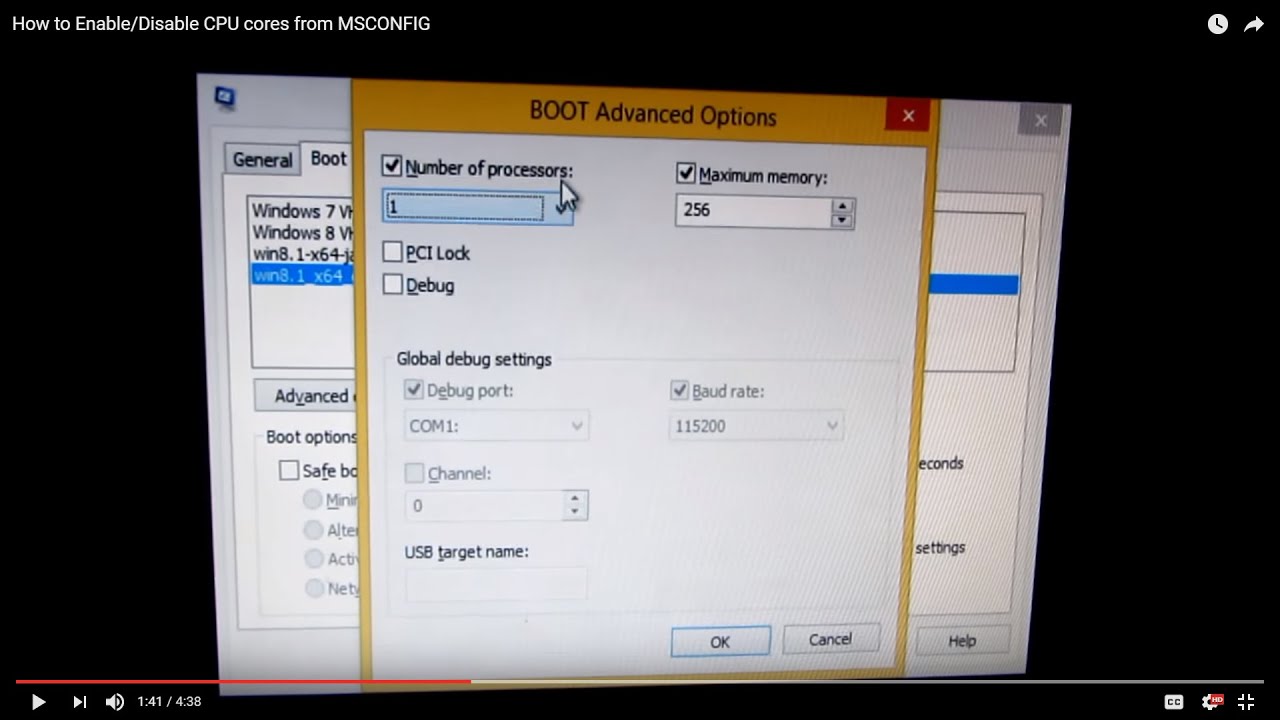
Task: Confirm with OK button
Action: (720, 642)
